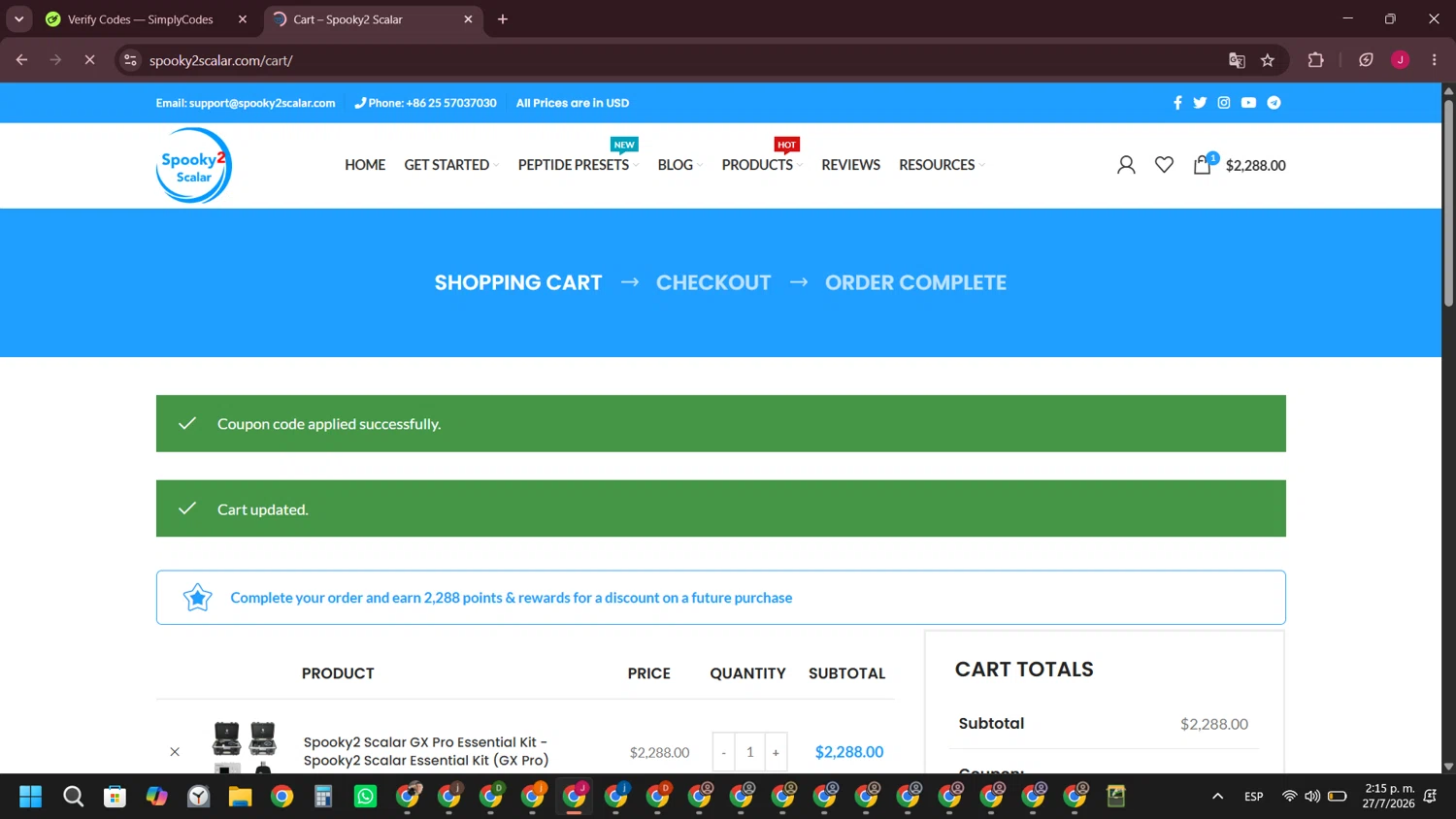Open the REVIEWS menu item
Image resolution: width=1456 pixels, height=819 pixels.
850,165
